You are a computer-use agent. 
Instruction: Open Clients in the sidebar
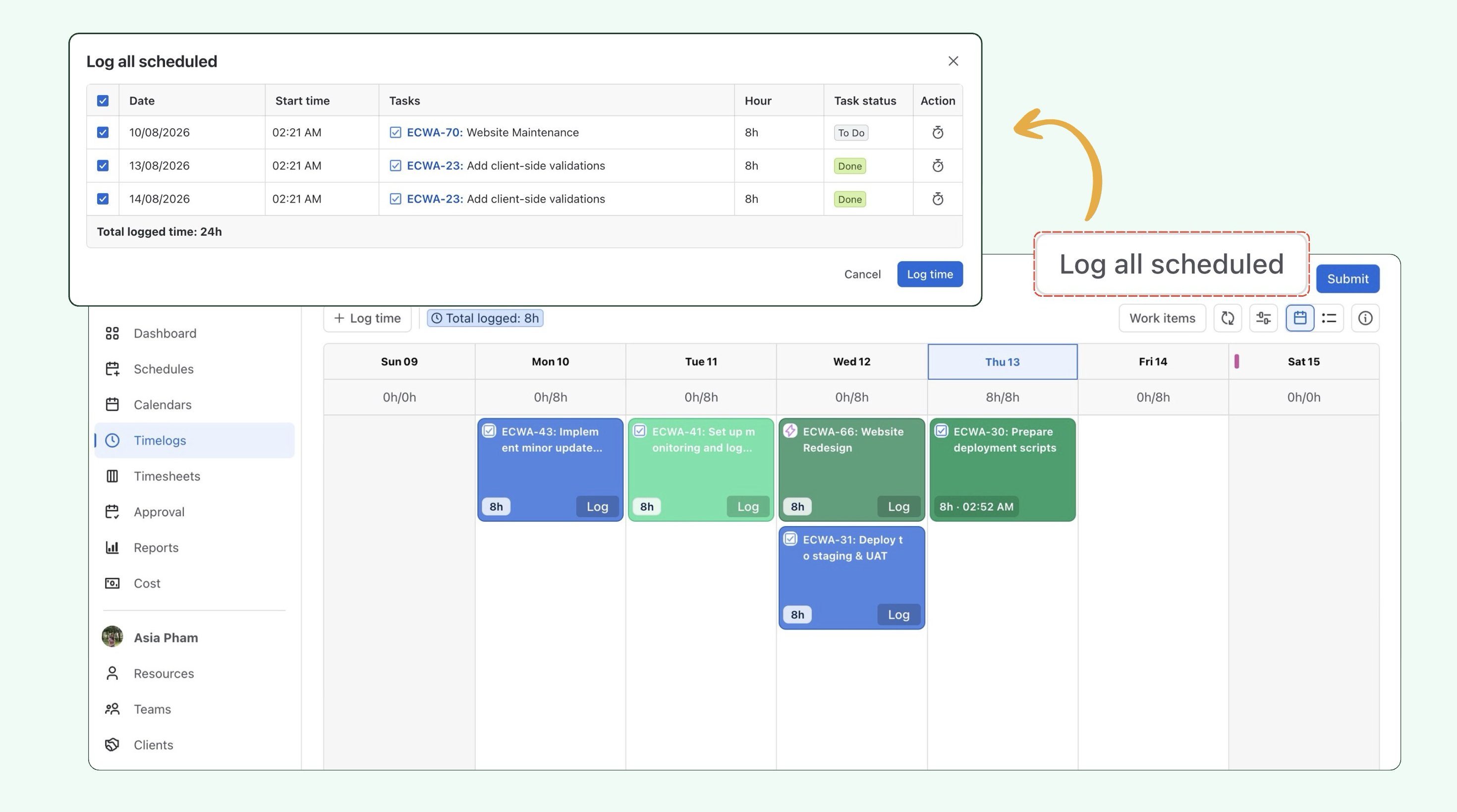pos(194,745)
